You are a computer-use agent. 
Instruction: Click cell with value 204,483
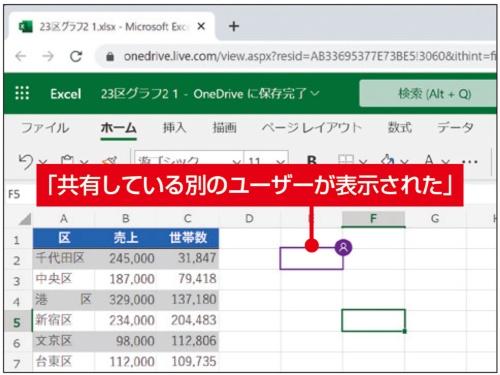pyautogui.click(x=188, y=321)
